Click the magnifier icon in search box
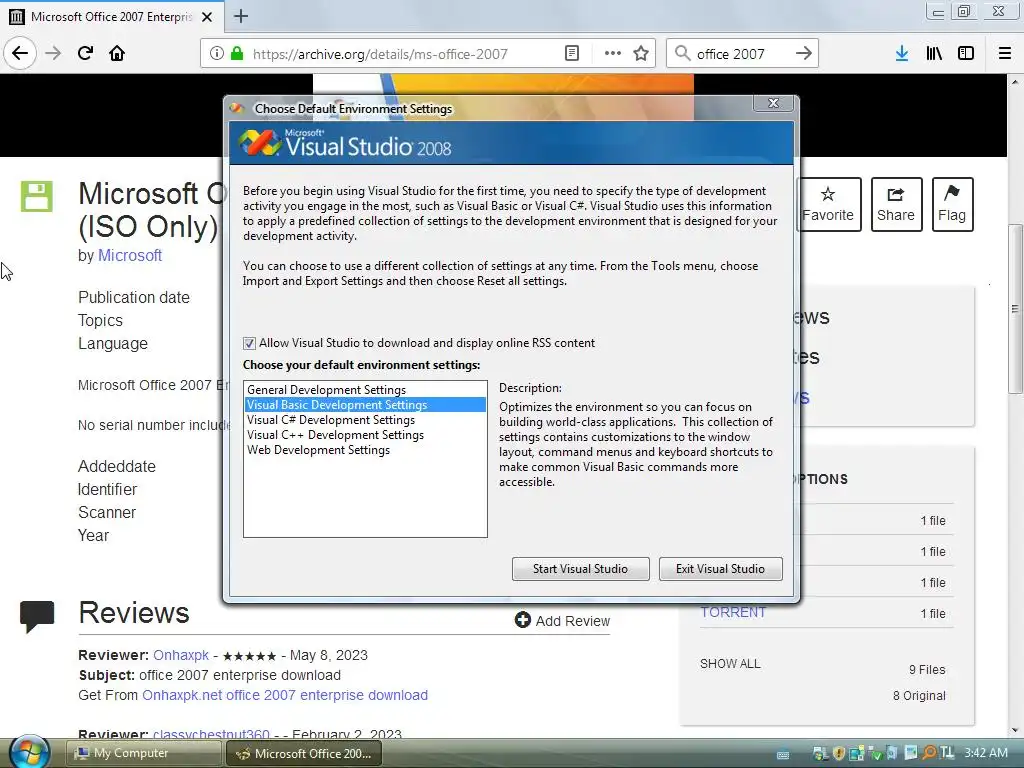Screen dimensions: 1024x768 [682, 54]
